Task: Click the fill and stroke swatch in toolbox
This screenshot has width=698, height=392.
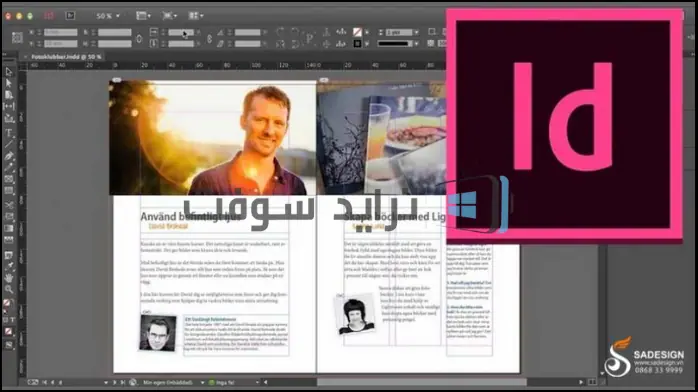Action: tap(8, 304)
